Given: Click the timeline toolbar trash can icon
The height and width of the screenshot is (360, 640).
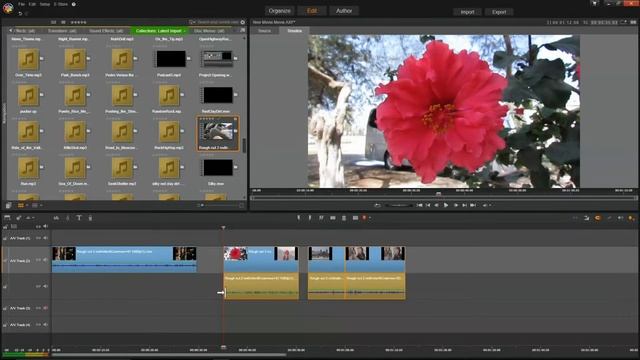Looking at the screenshot, I should pyautogui.click(x=344, y=218).
